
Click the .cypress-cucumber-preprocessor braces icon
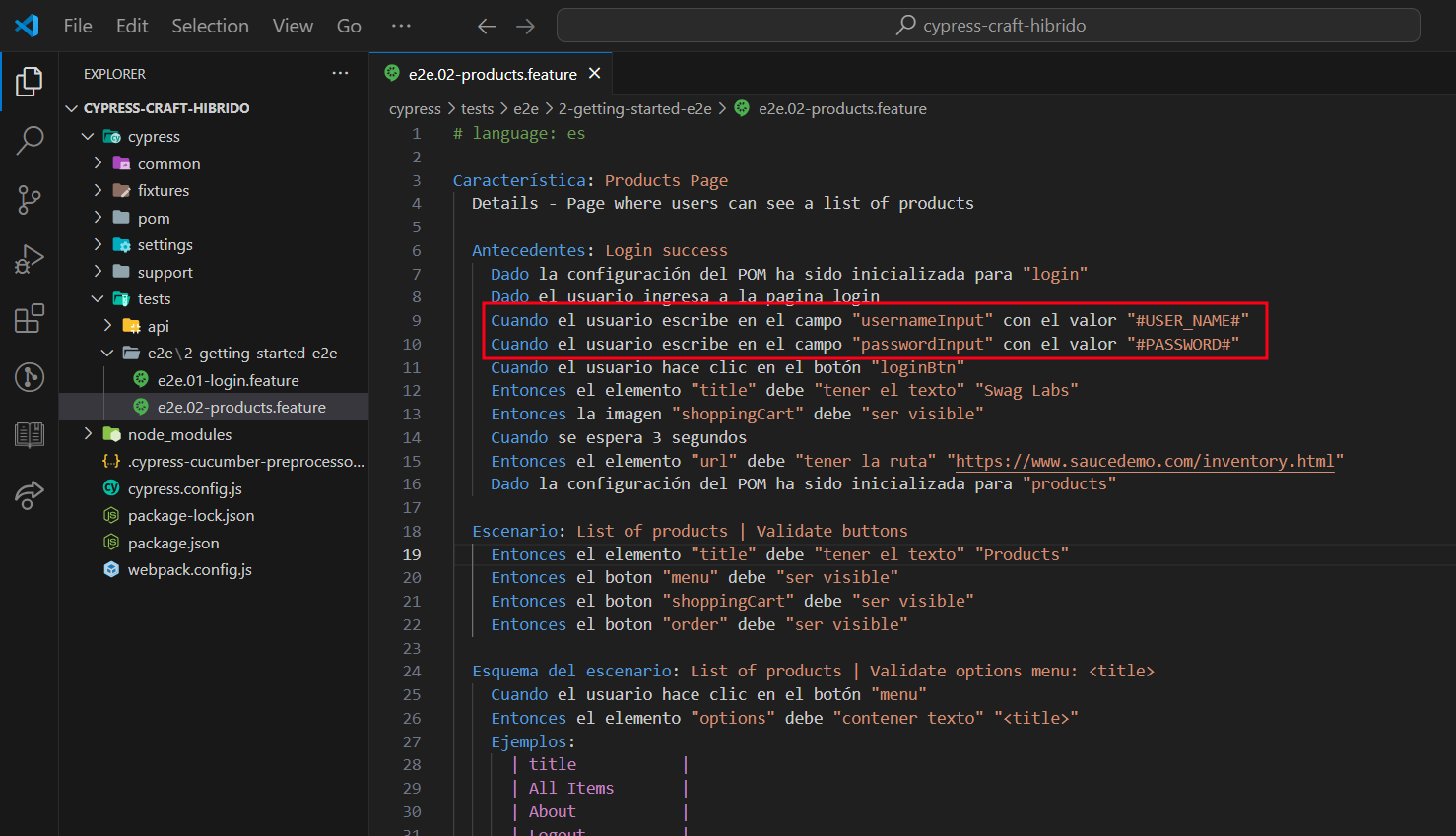point(111,461)
